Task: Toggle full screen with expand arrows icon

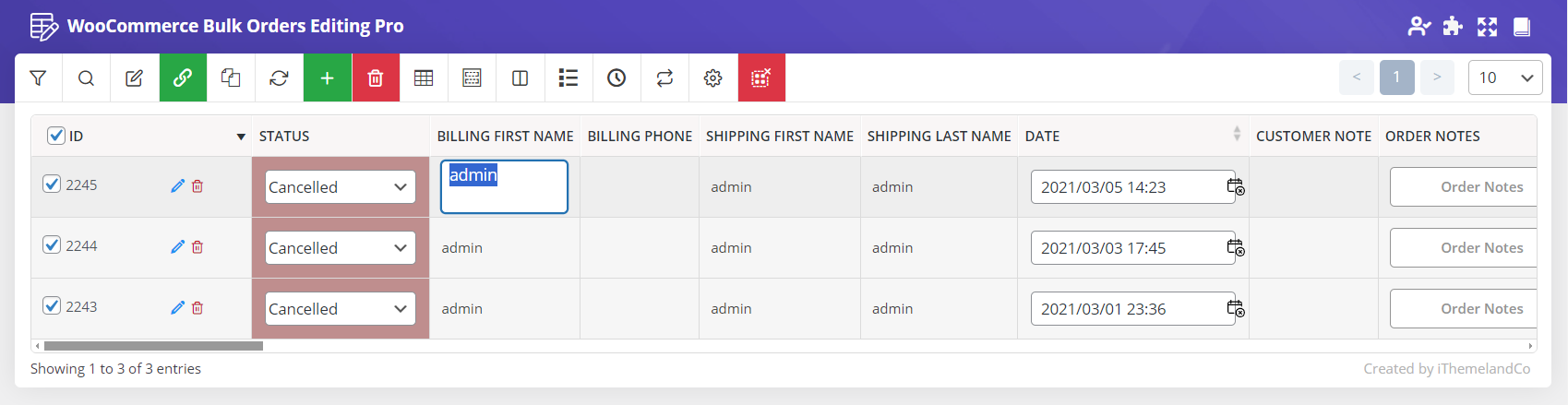Action: pyautogui.click(x=1487, y=27)
